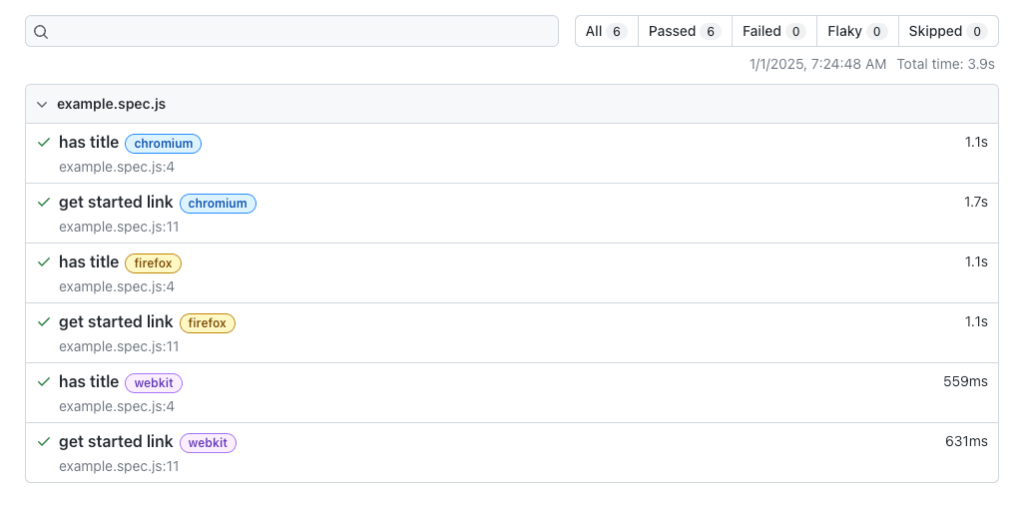
Task: Open the chromium get started link test
Action: pyautogui.click(x=116, y=202)
